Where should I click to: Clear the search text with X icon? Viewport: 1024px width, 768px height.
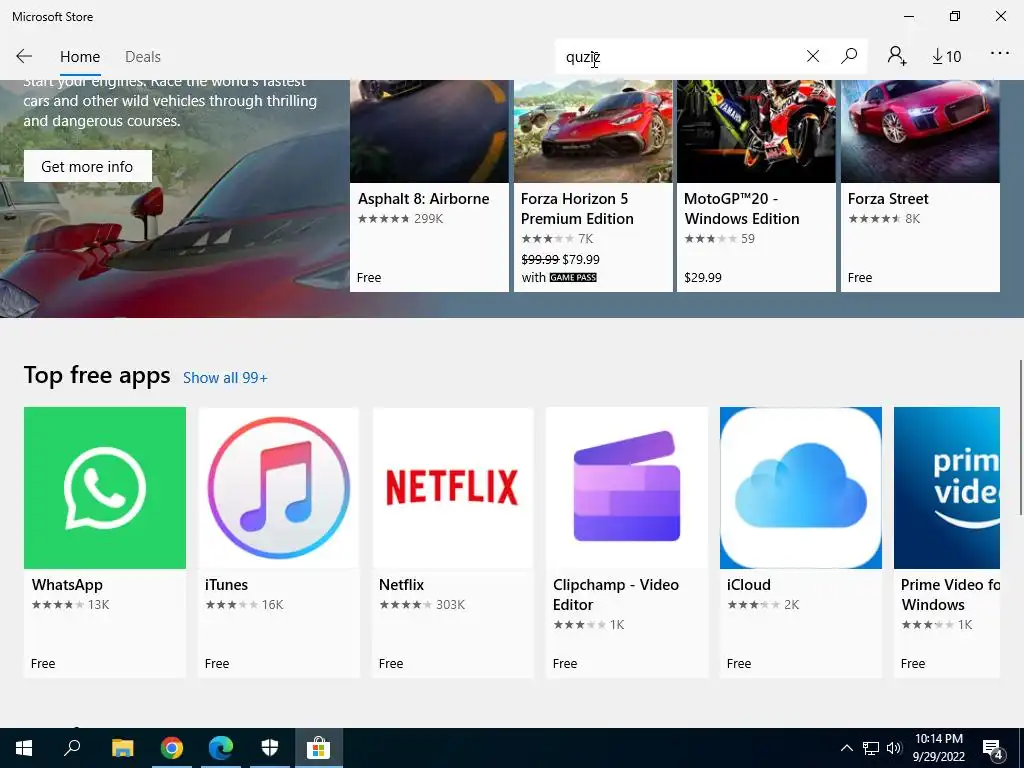click(812, 56)
